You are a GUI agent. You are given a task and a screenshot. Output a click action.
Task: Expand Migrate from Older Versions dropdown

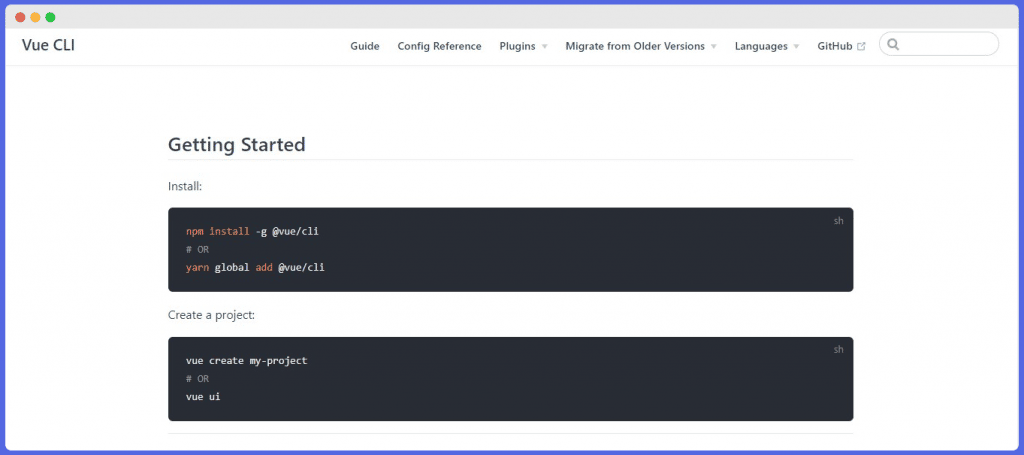pyautogui.click(x=641, y=46)
